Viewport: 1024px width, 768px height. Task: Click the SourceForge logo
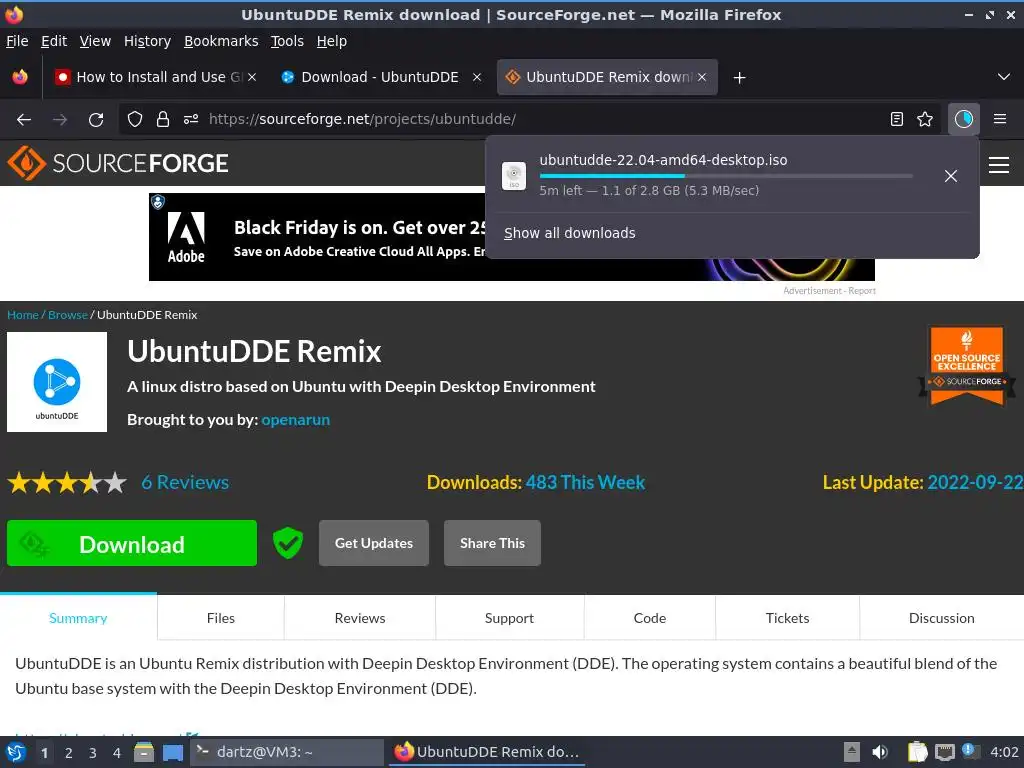pos(118,163)
